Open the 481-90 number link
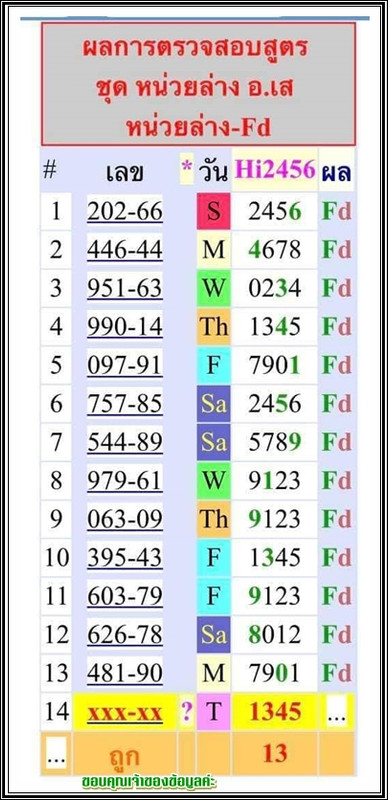The height and width of the screenshot is (800, 388). tap(125, 673)
